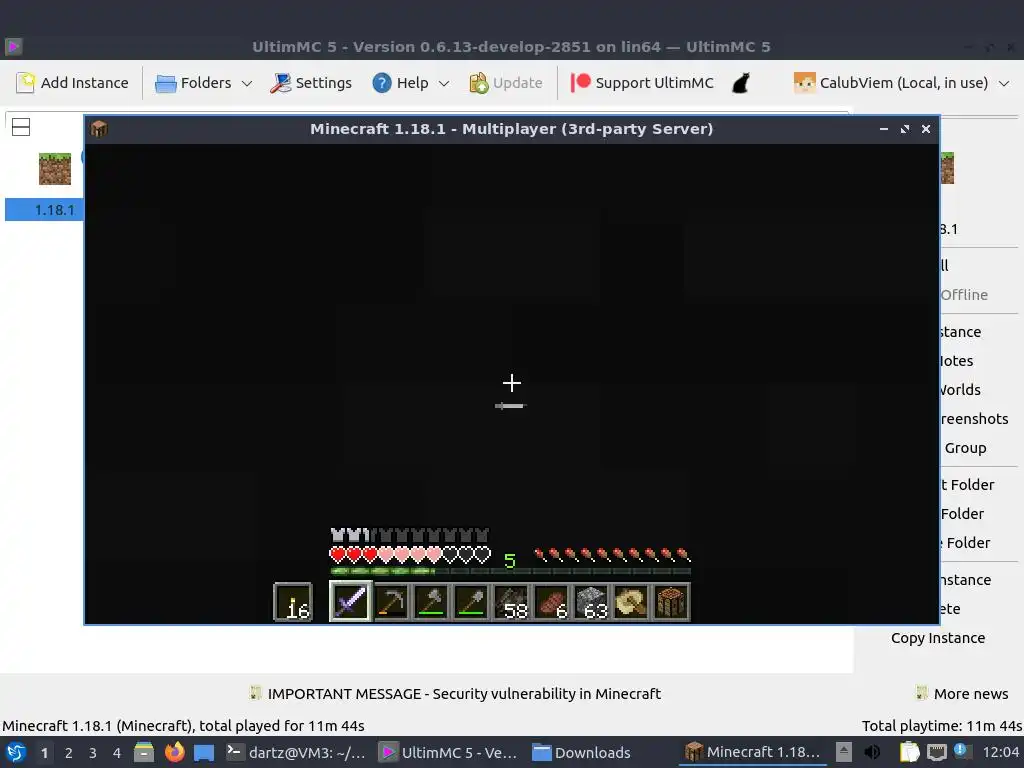
Task: Click the network tray icon
Action: point(936,752)
